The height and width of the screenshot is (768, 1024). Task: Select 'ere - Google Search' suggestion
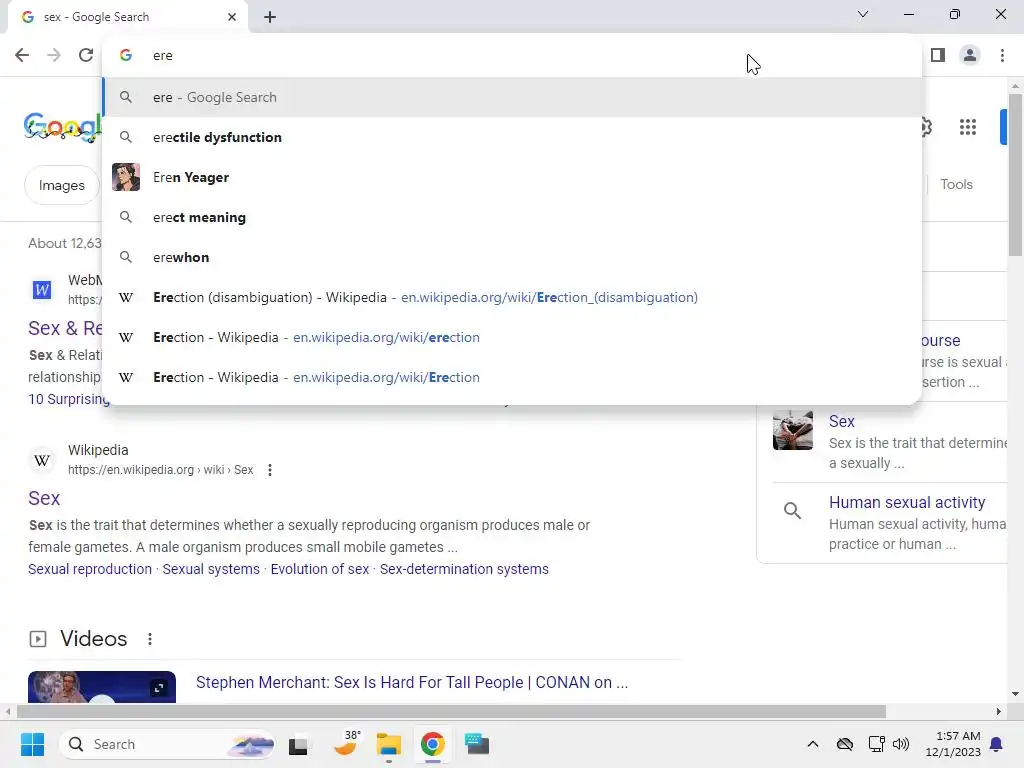[x=513, y=97]
